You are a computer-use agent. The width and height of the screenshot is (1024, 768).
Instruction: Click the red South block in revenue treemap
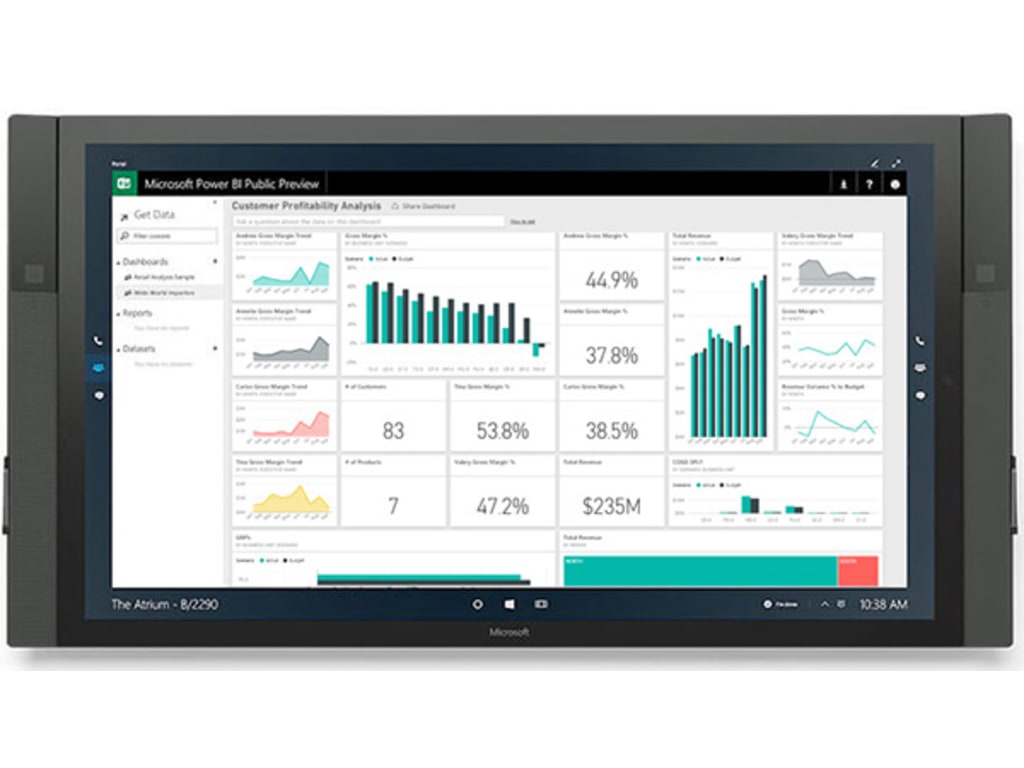click(x=858, y=571)
